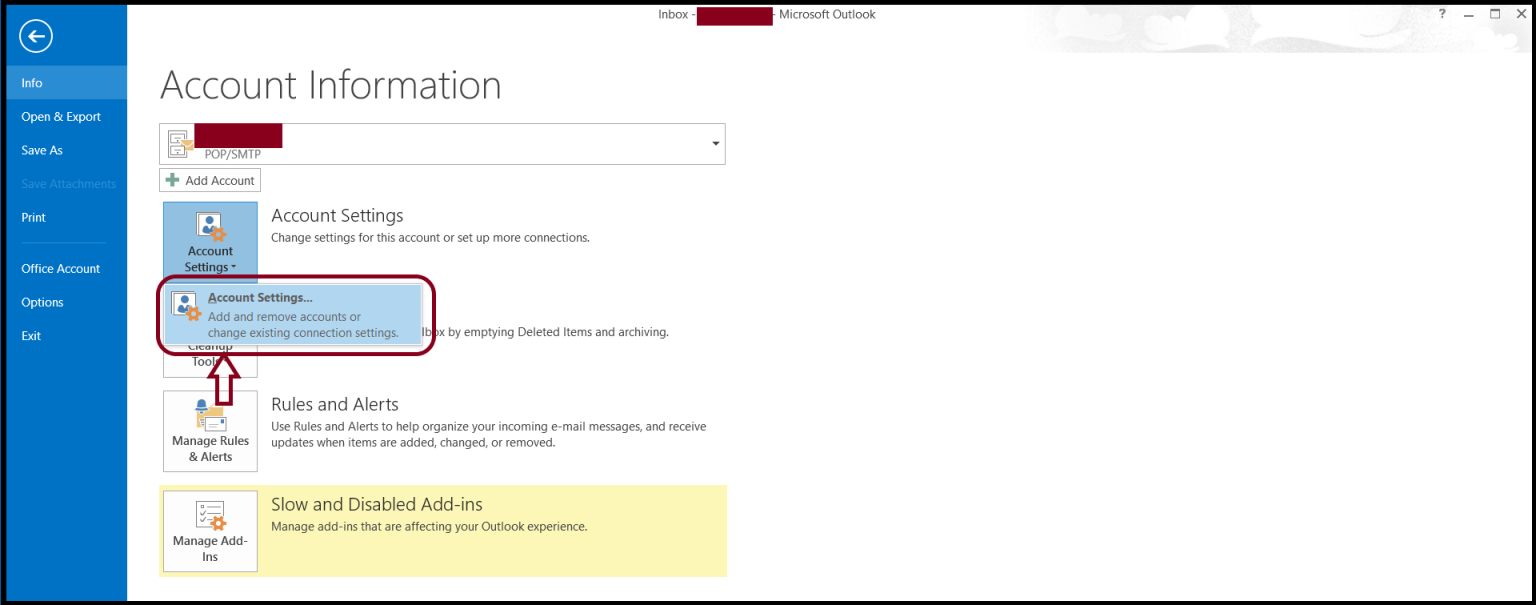Viewport: 1536px width, 605px height.
Task: Open Manage Add-Ins
Action: [210, 531]
